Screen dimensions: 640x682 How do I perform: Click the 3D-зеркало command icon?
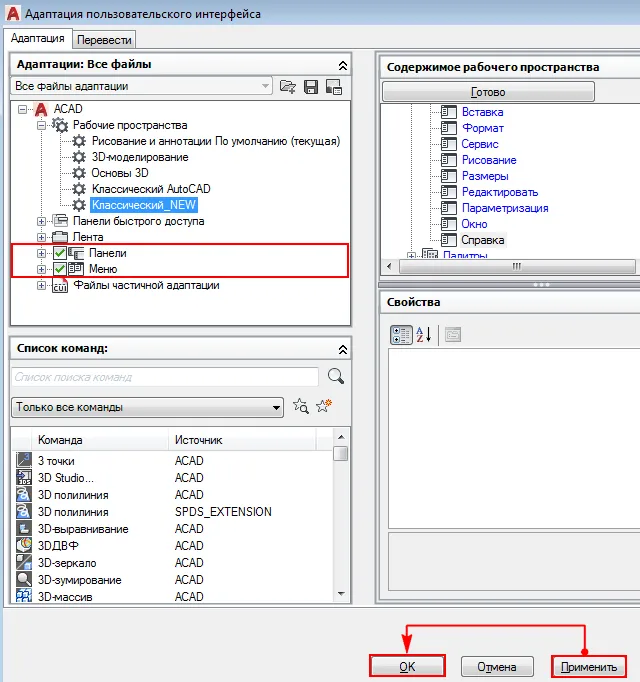[x=23, y=562]
